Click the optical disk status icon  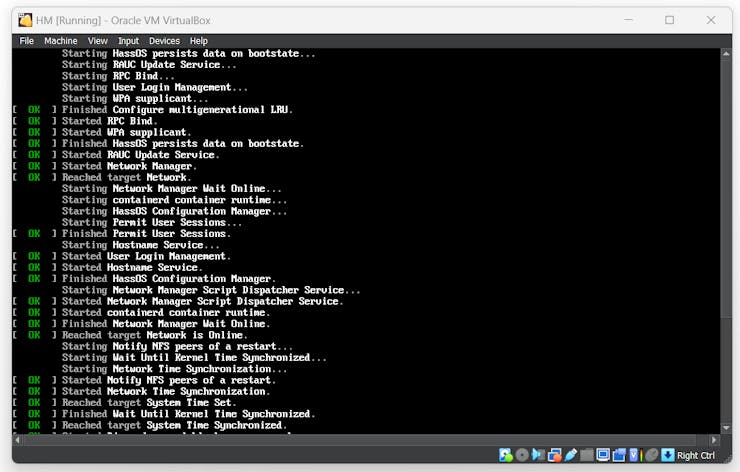pos(522,455)
